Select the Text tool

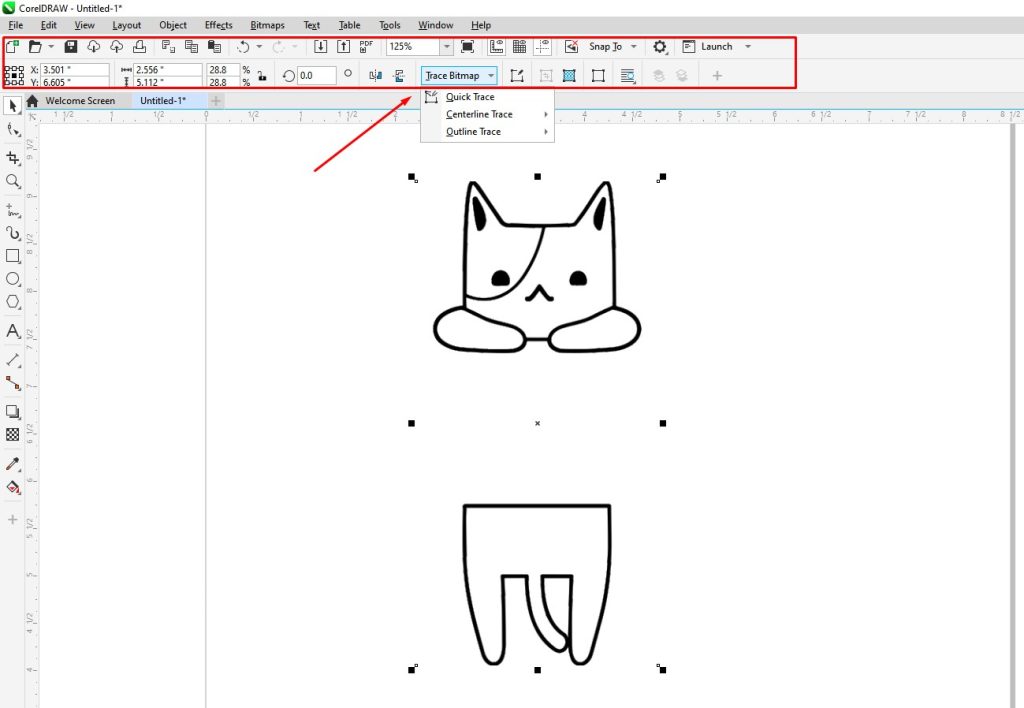click(12, 330)
